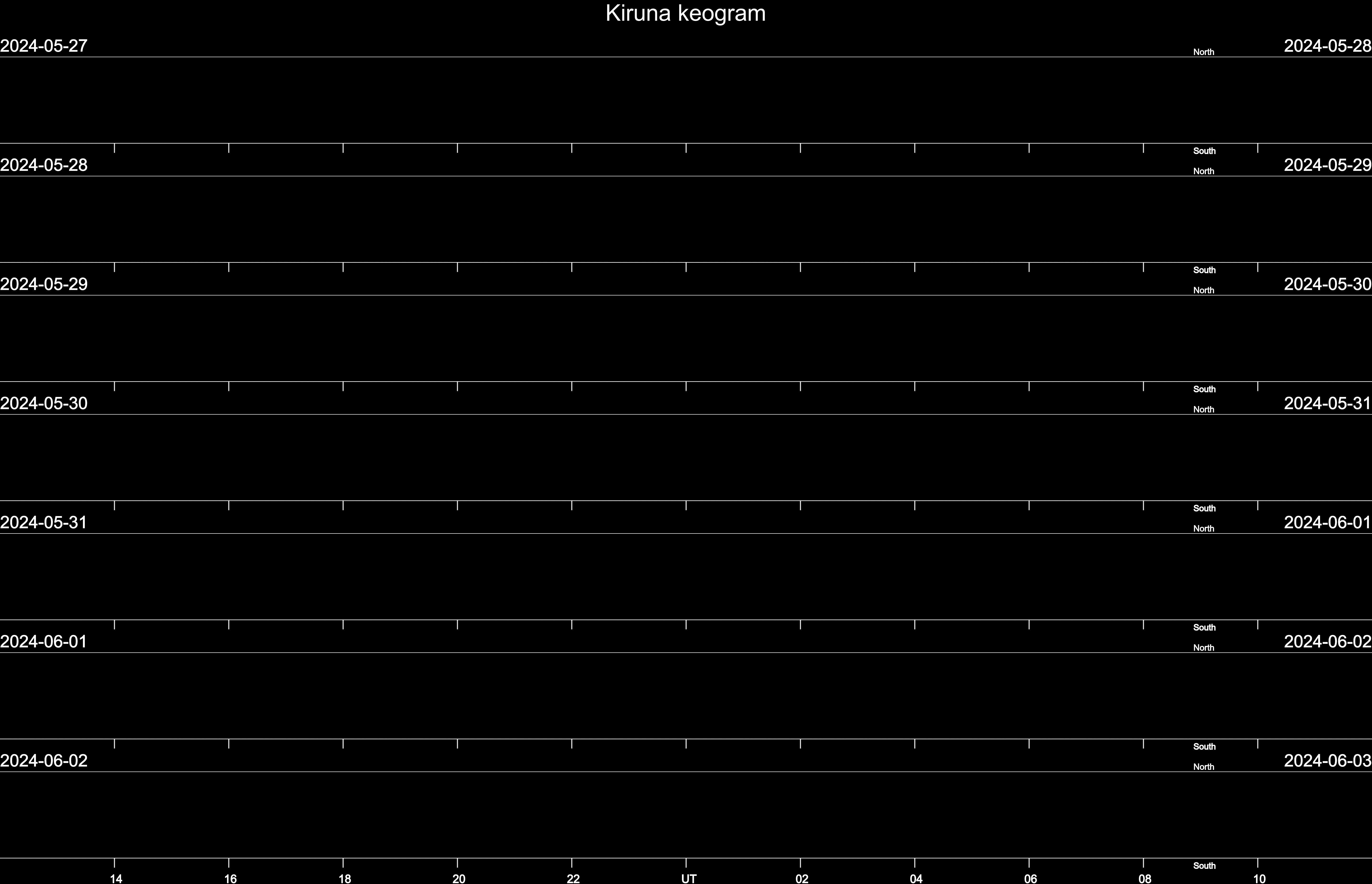The image size is (1372, 884).
Task: Click the "06" hour axis label
Action: 1031,878
